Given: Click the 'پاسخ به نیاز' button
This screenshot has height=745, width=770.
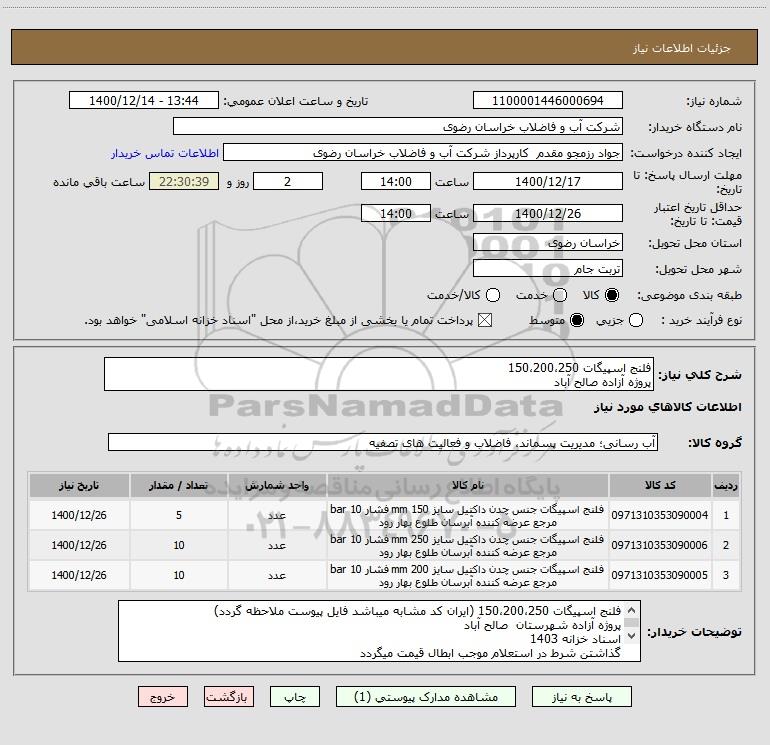Looking at the screenshot, I should 581,697.
